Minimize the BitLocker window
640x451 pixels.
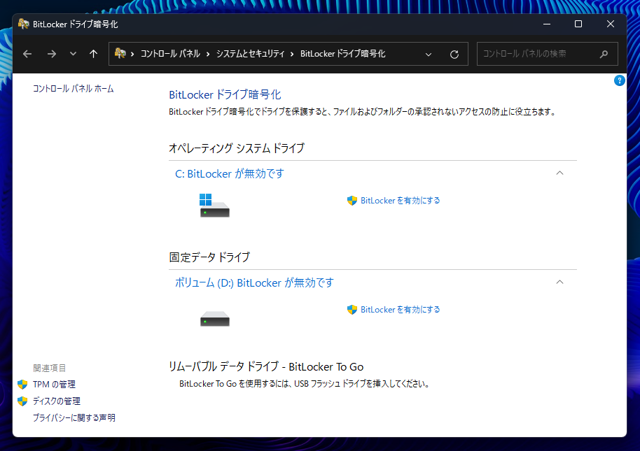(x=547, y=24)
